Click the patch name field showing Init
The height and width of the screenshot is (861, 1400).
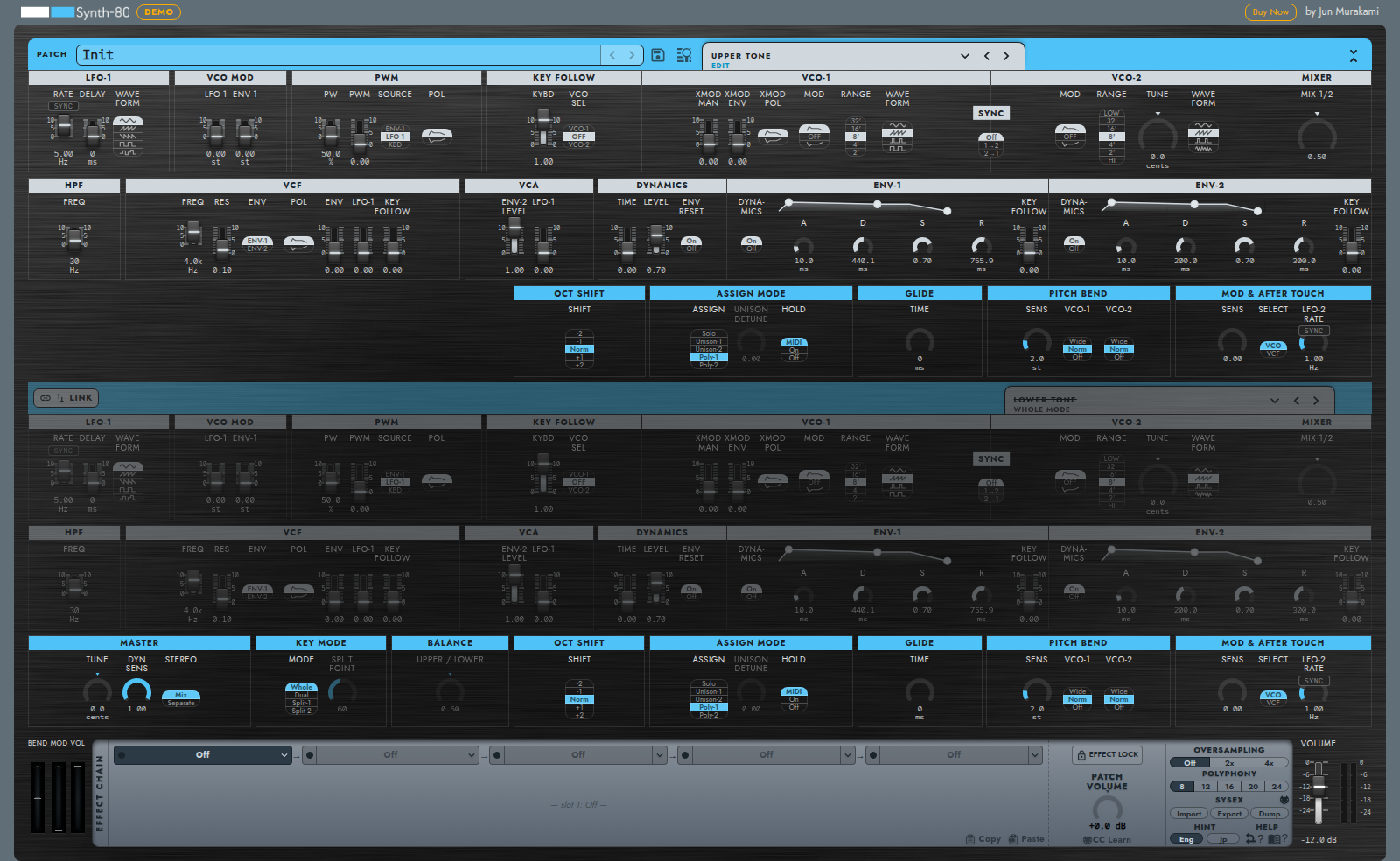click(339, 55)
